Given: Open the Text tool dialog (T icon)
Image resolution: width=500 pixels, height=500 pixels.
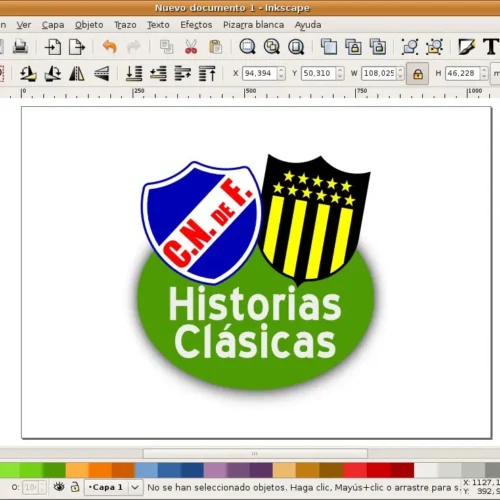Looking at the screenshot, I should (491, 47).
